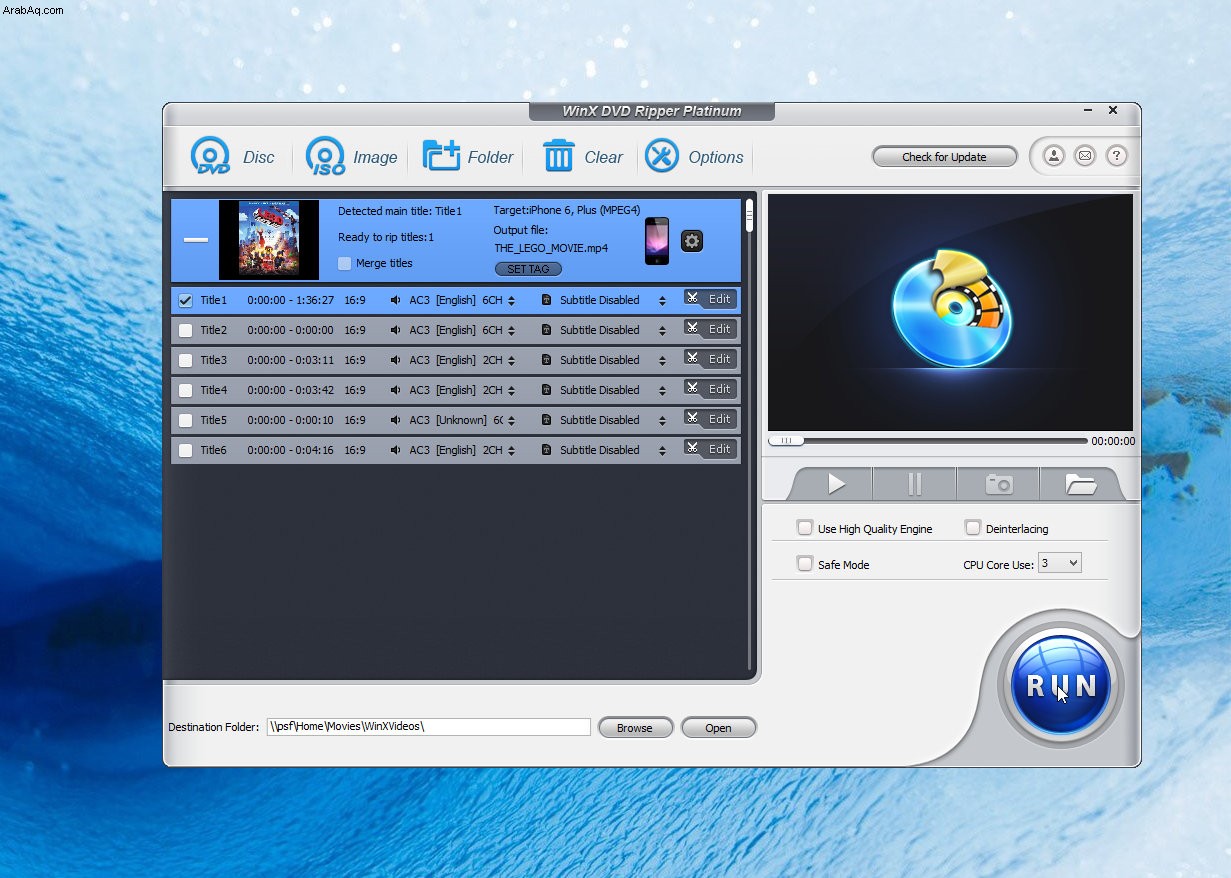Play the preview video
Image resolution: width=1231 pixels, height=878 pixels.
[x=836, y=484]
